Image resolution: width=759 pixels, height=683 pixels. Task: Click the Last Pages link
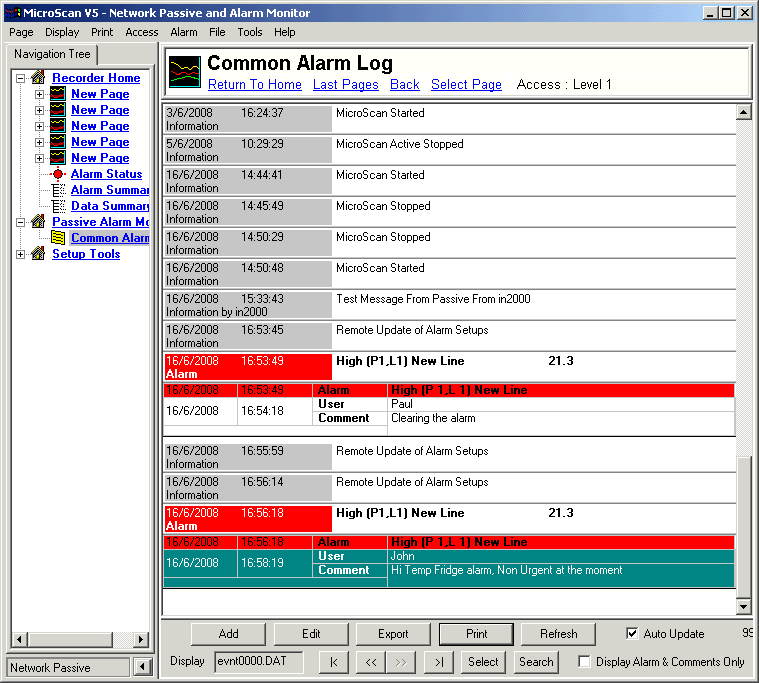pos(346,84)
